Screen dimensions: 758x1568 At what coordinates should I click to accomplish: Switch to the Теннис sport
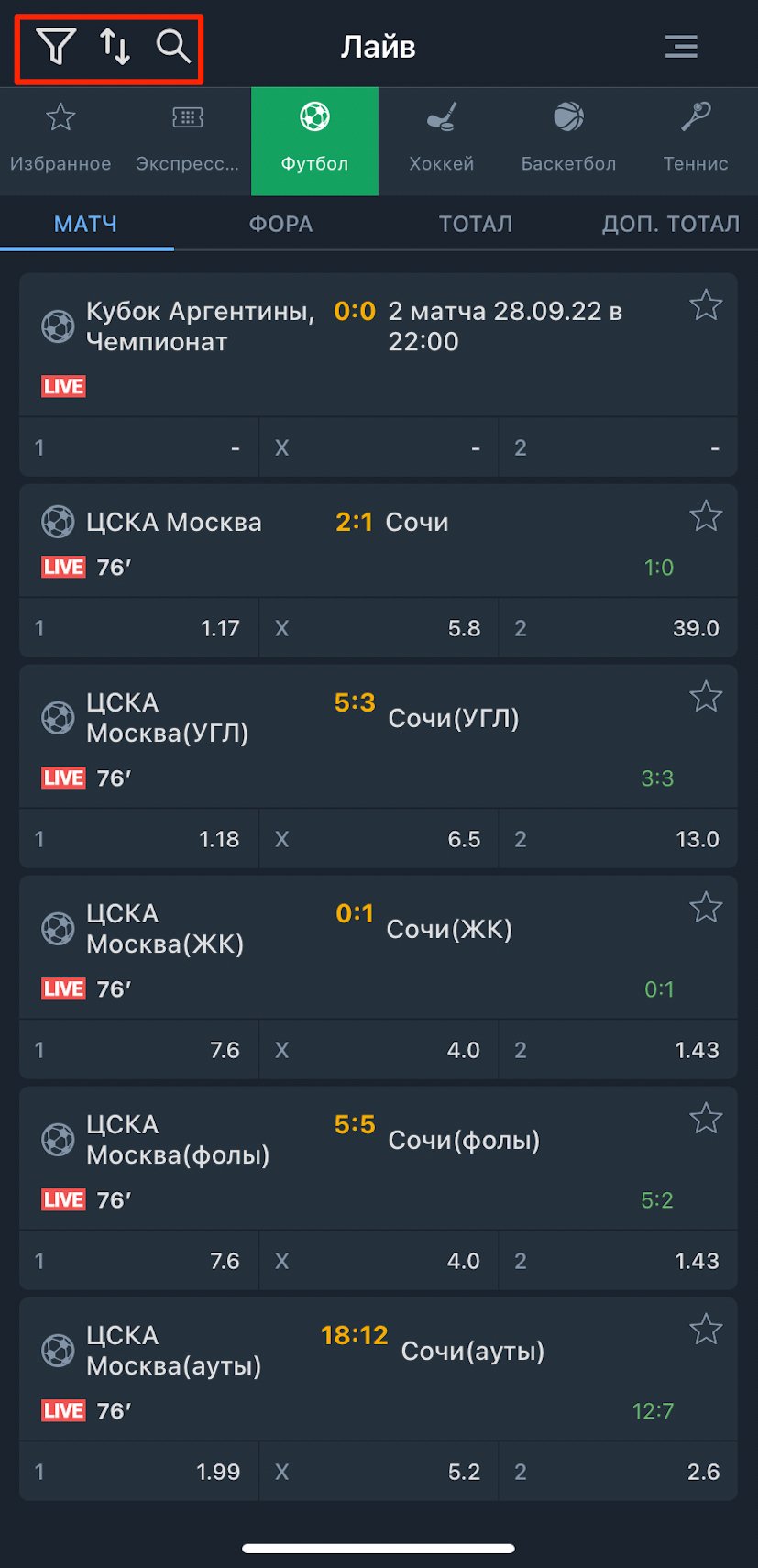pos(696,140)
